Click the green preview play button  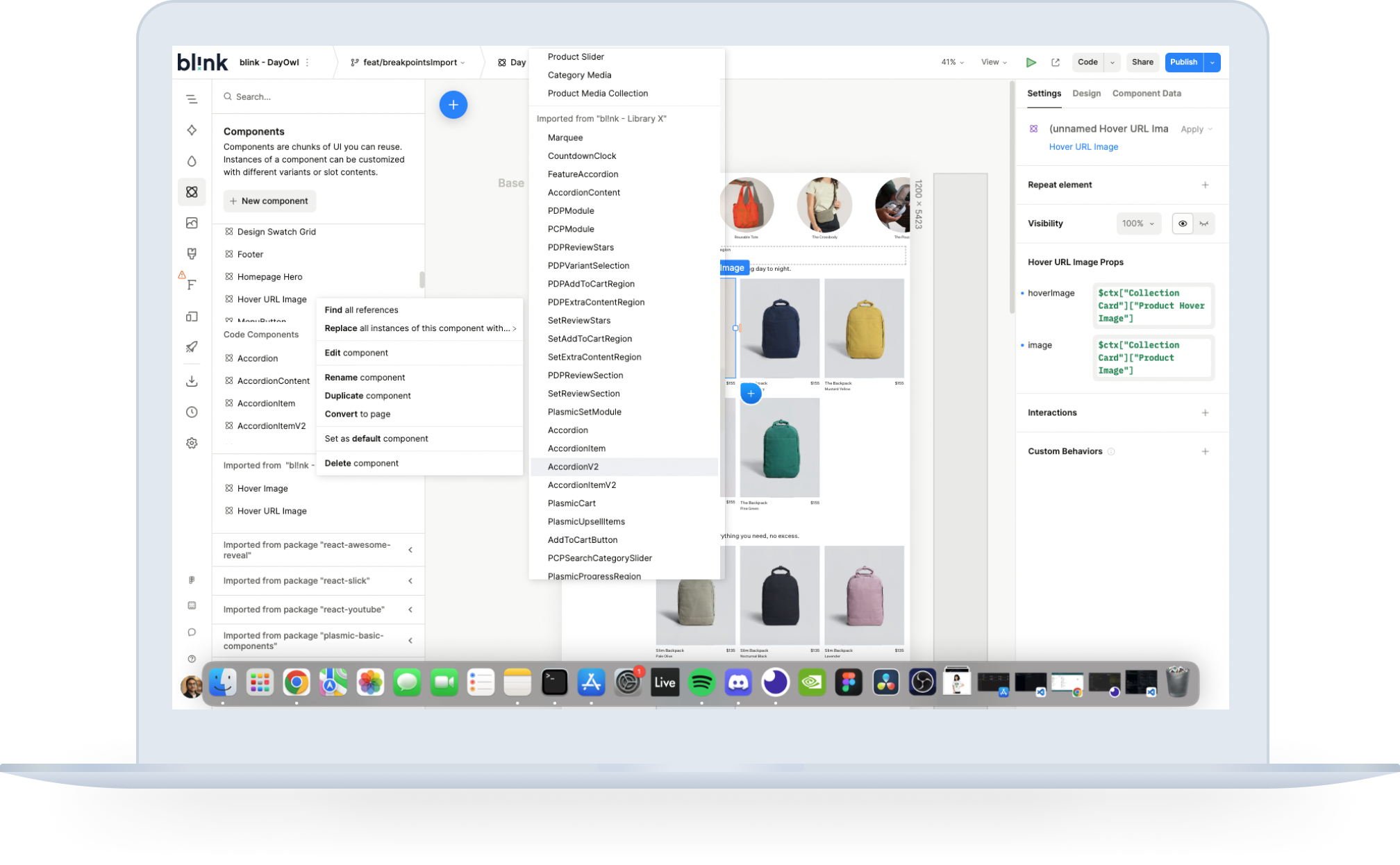click(1031, 62)
